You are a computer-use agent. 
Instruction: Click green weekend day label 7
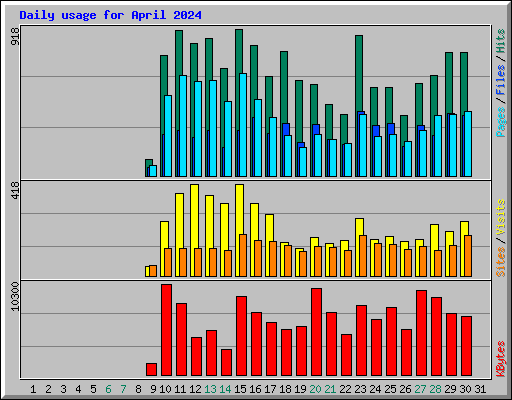click(x=123, y=389)
